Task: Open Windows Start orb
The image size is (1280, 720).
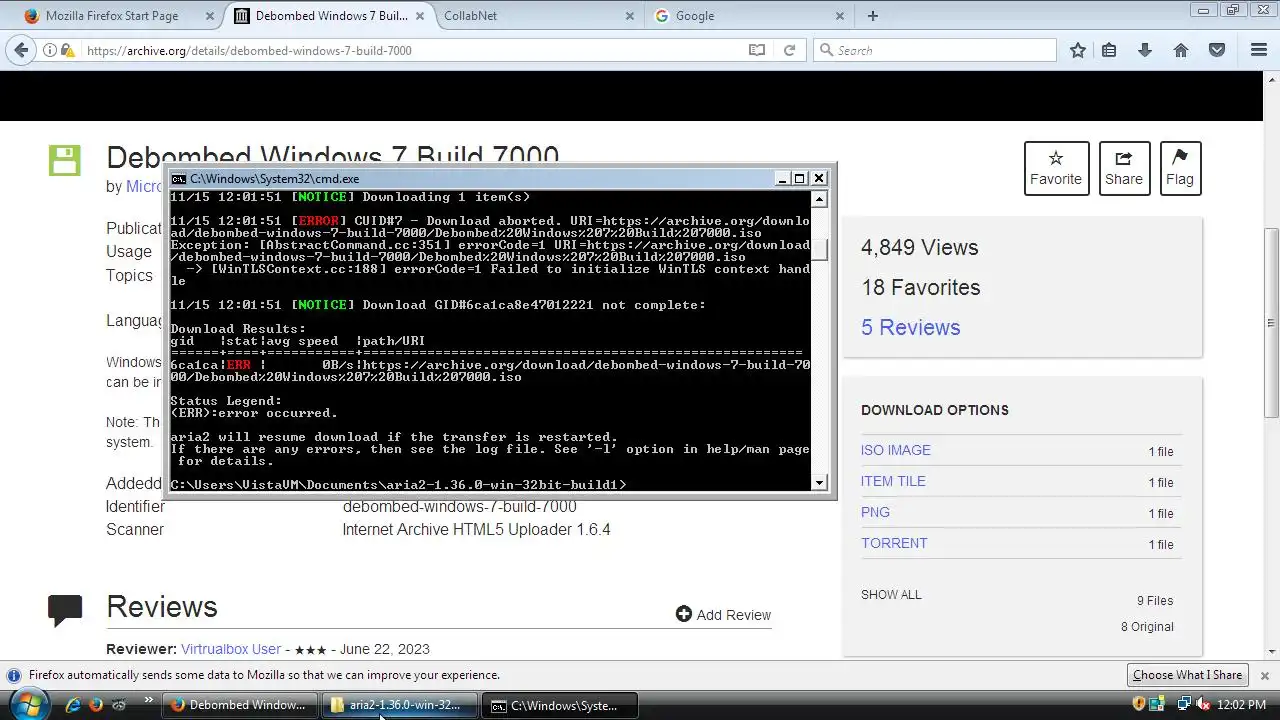Action: click(x=28, y=704)
